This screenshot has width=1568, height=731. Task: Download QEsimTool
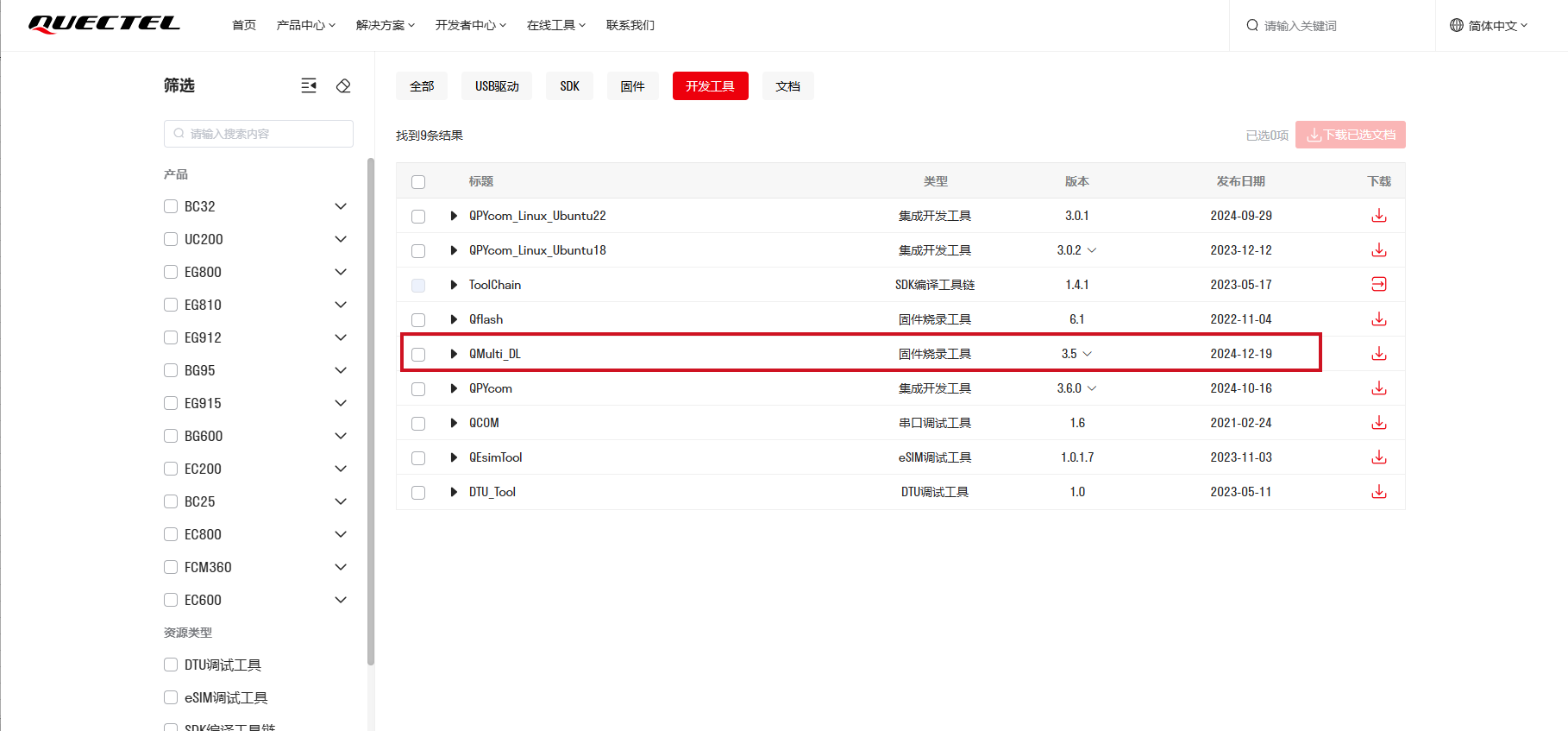1379,457
